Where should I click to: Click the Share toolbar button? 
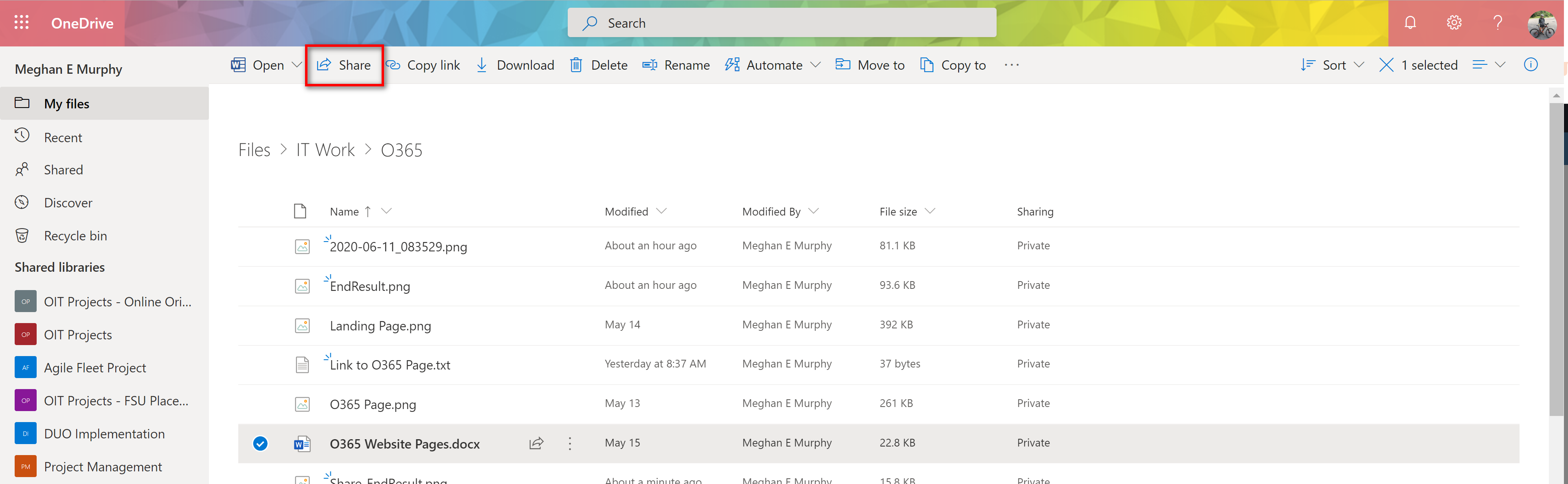pyautogui.click(x=344, y=65)
